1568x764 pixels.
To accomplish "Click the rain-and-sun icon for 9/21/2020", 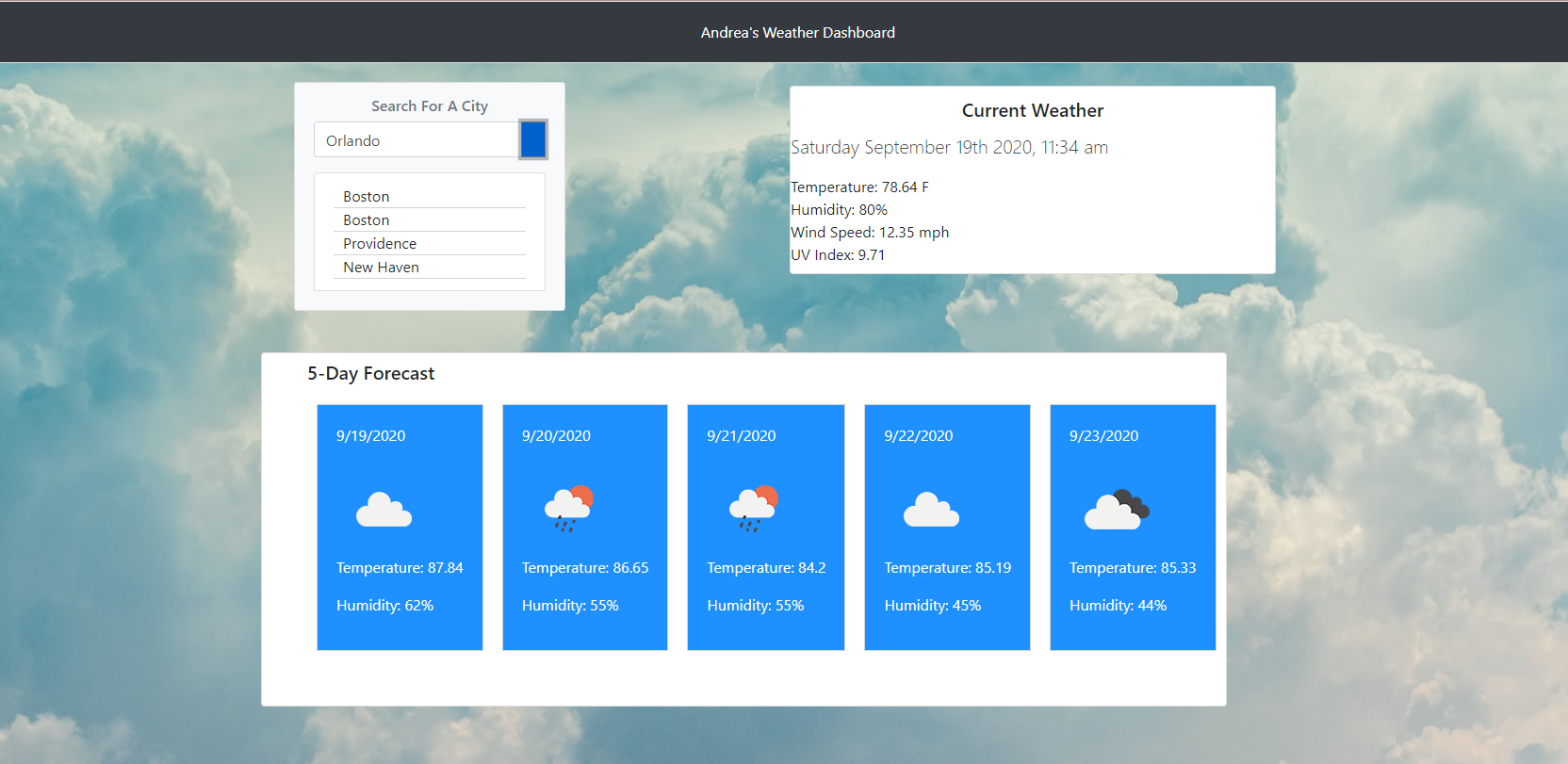I will coord(754,509).
